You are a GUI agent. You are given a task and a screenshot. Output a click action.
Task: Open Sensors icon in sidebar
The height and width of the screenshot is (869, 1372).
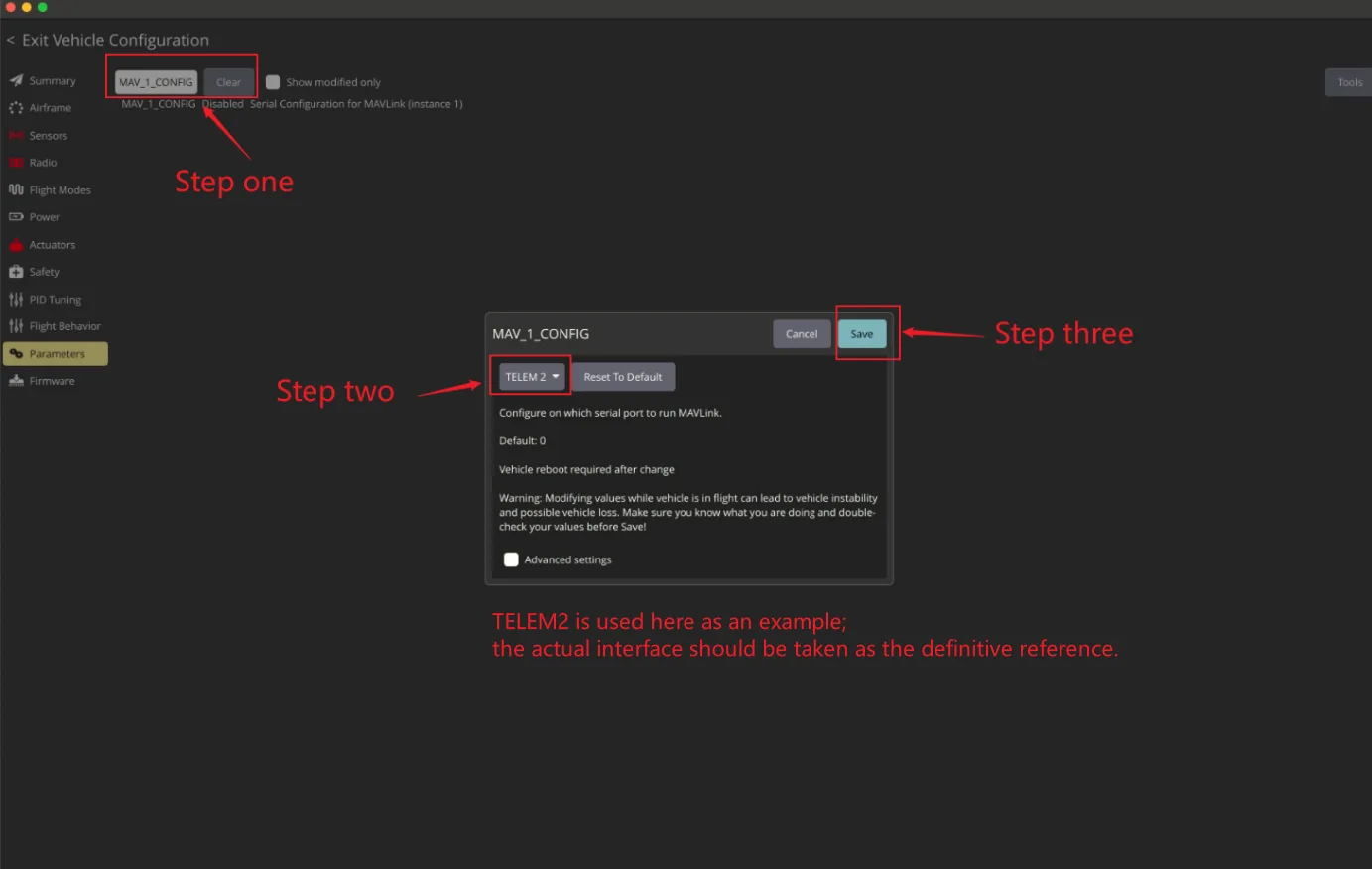16,135
